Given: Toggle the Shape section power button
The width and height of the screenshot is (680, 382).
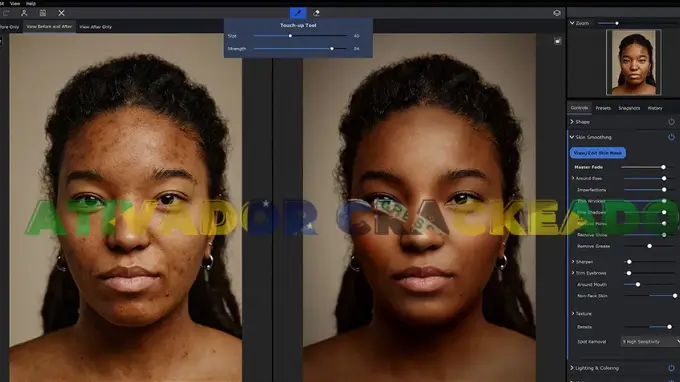Looking at the screenshot, I should click(671, 122).
